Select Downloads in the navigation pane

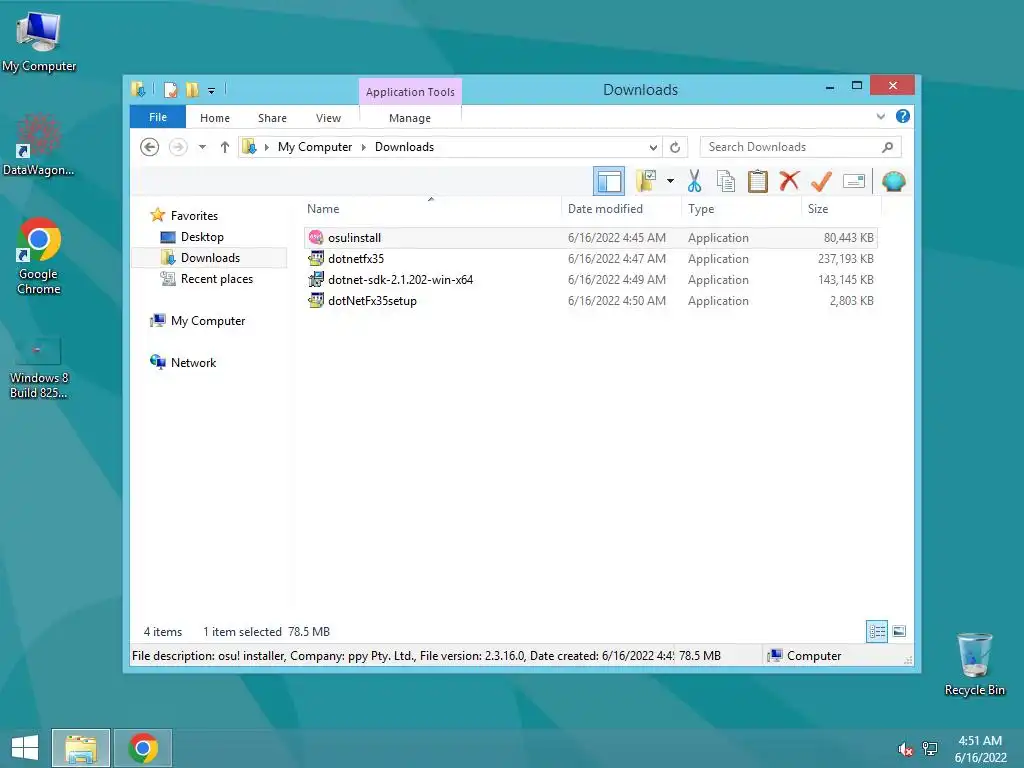[210, 257]
